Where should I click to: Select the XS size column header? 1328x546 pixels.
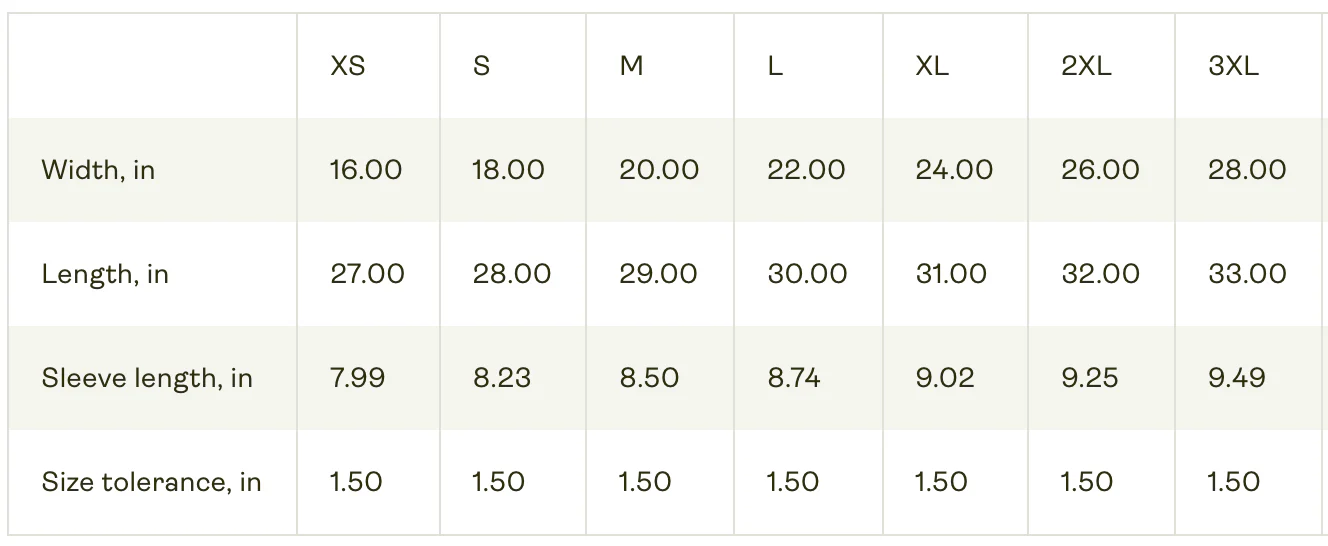click(x=348, y=66)
